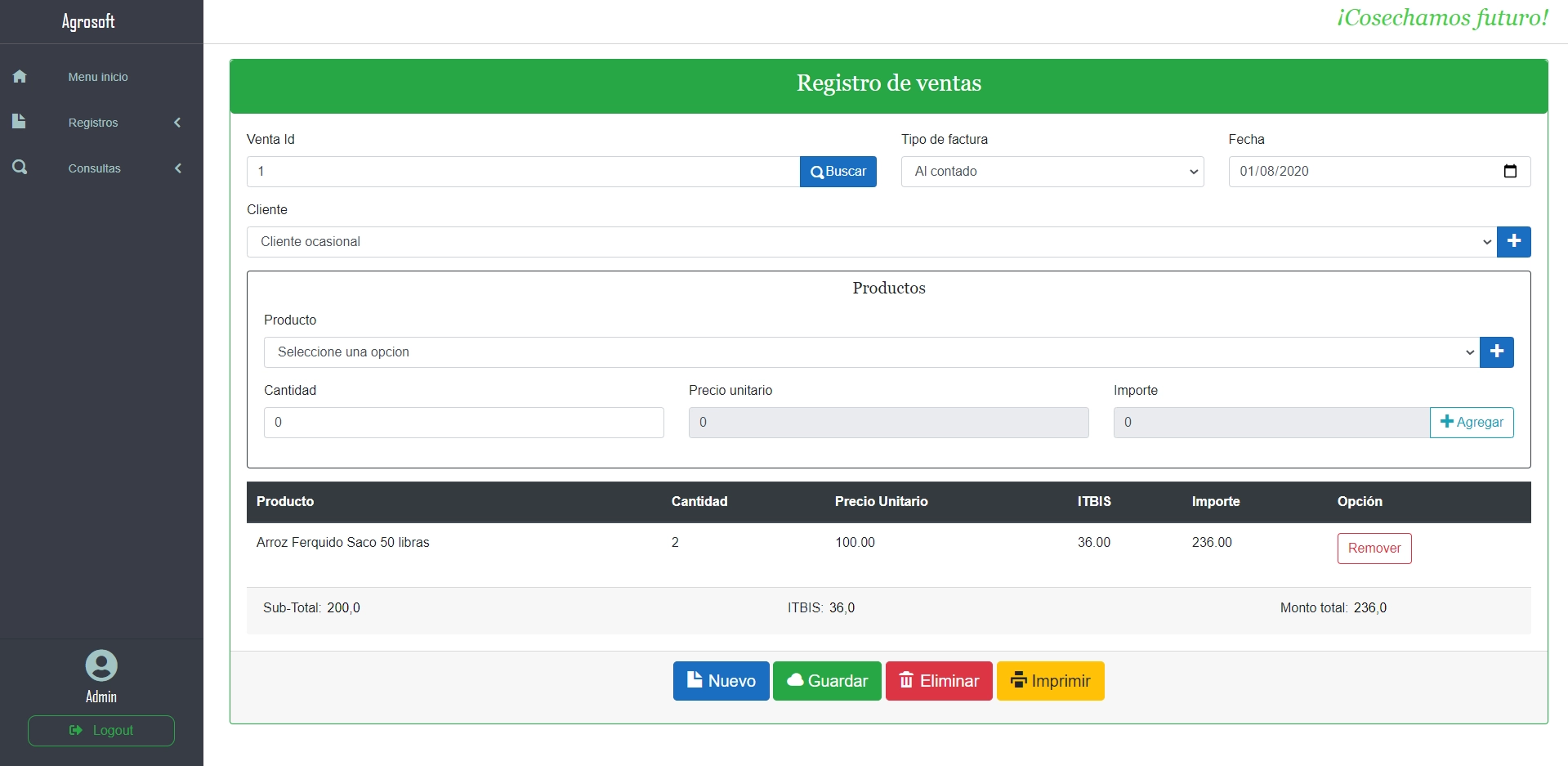Remove the Arroz Ferquido row

point(1374,549)
